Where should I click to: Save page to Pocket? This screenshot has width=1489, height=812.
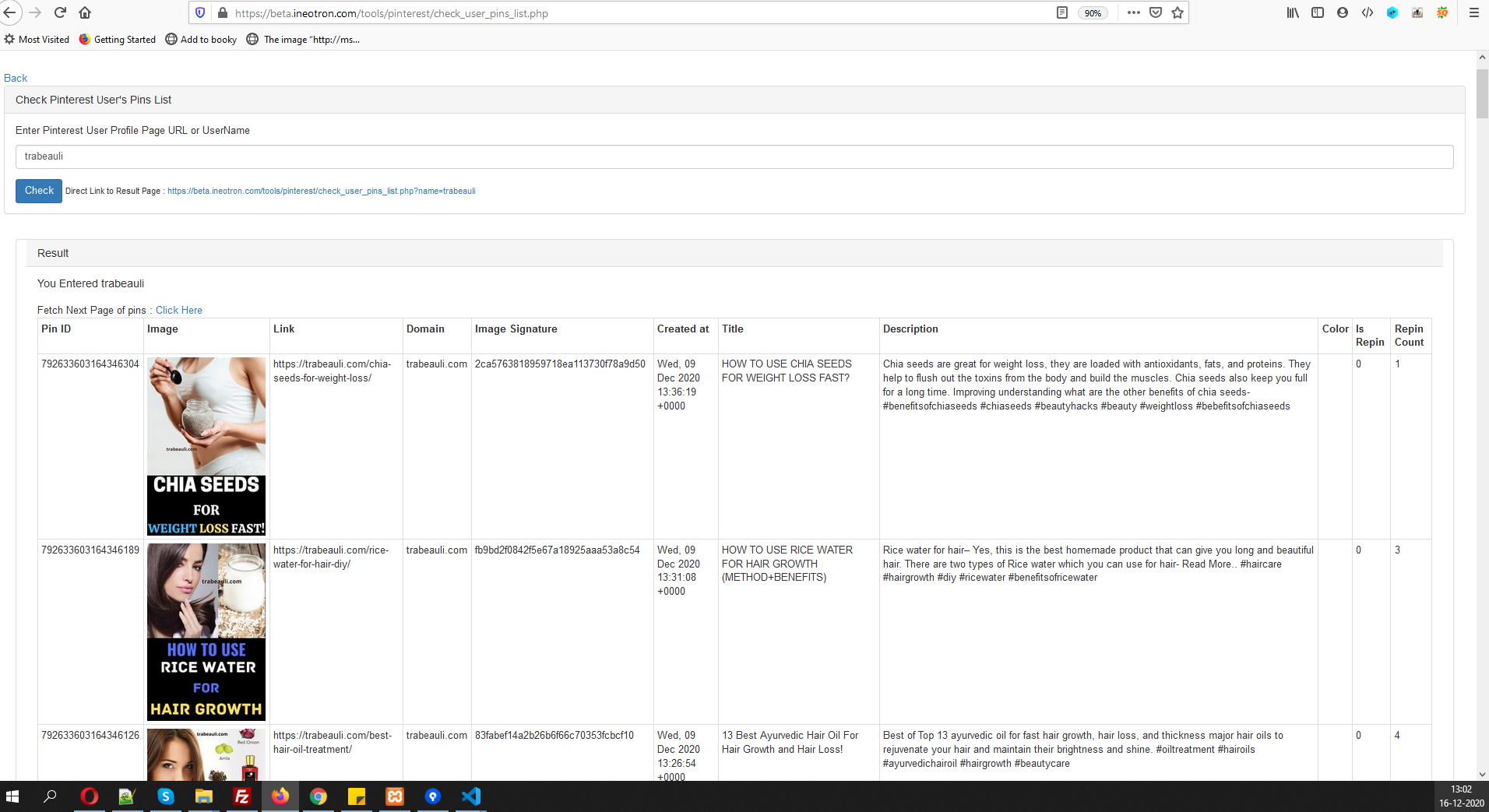(1156, 12)
